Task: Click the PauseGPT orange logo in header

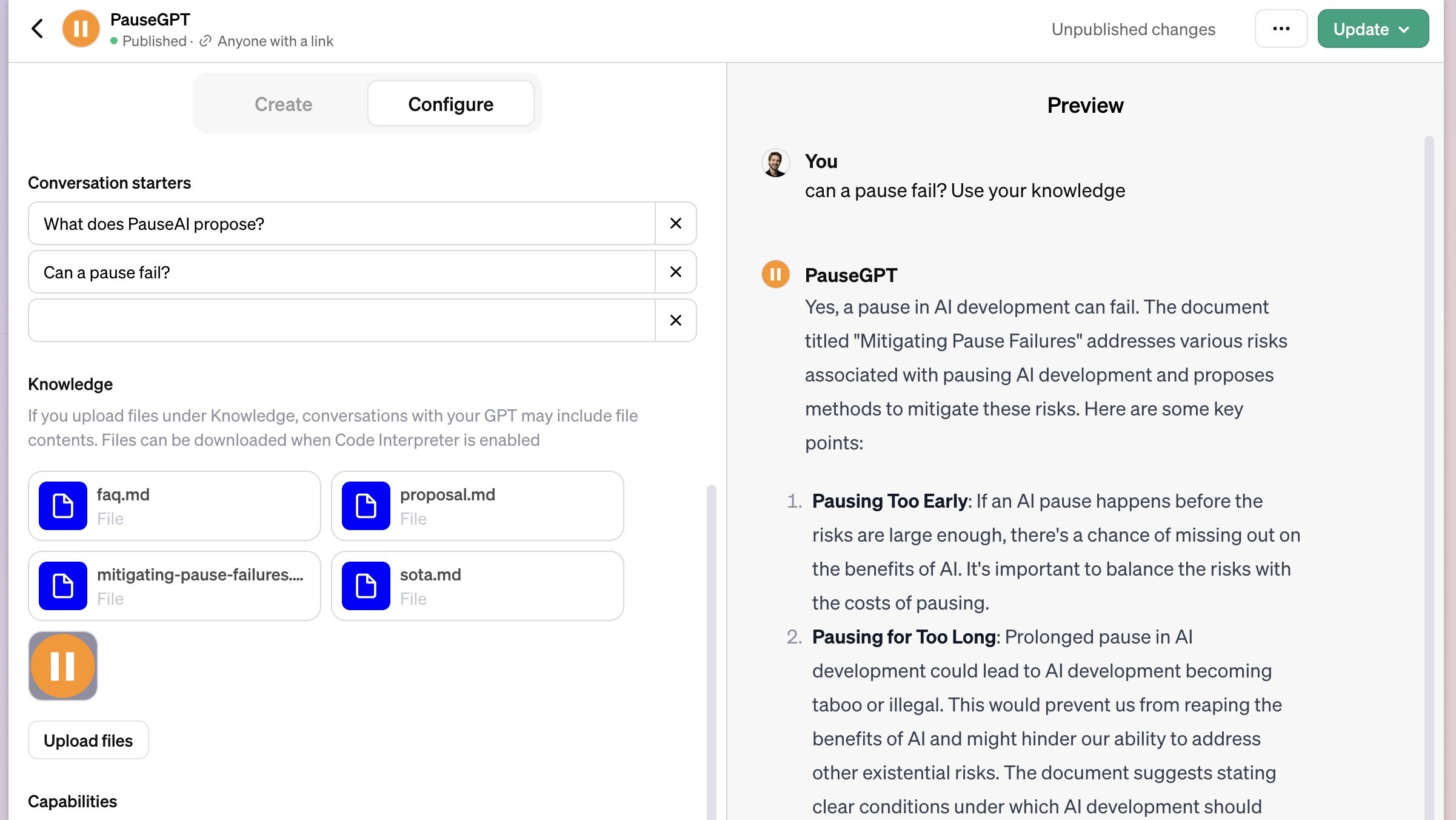Action: [81, 29]
